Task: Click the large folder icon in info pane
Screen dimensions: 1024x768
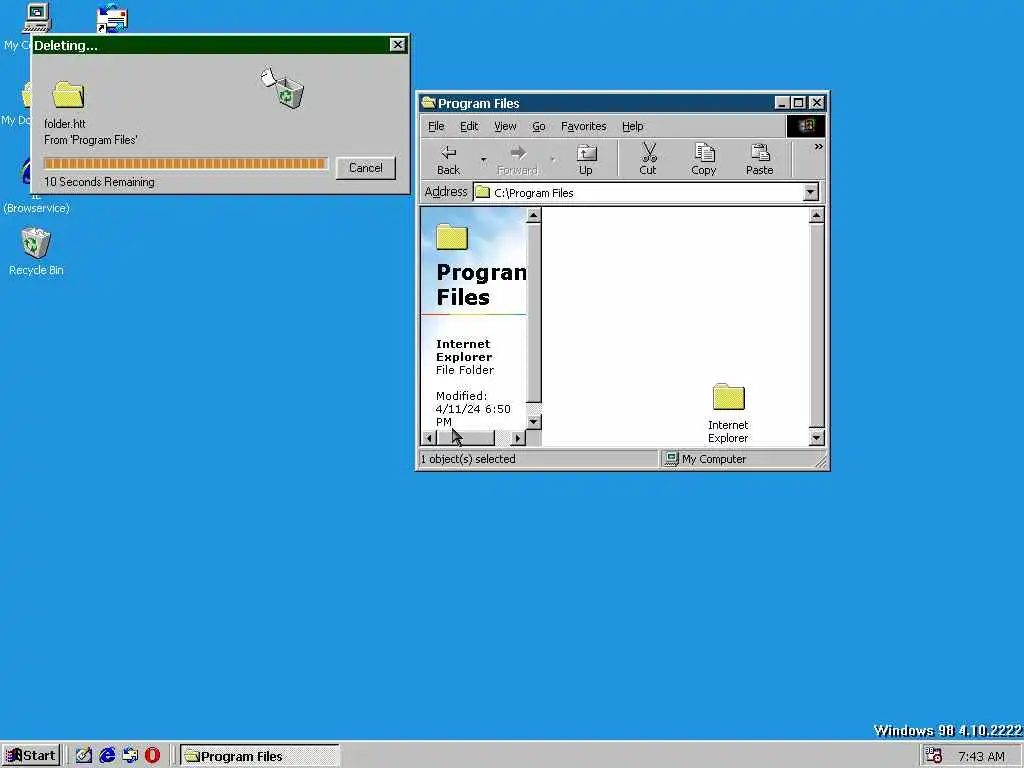Action: pos(452,236)
